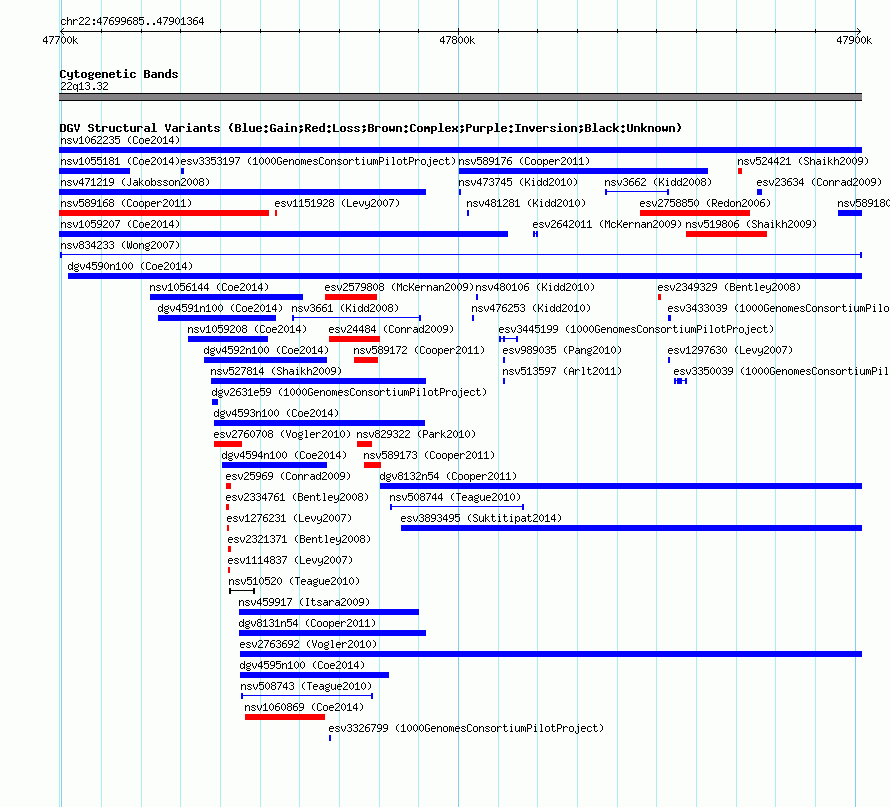This screenshot has height=807, width=890.
Task: Open esv3326799 1000Genomes variant label
Action: pyautogui.click(x=466, y=728)
